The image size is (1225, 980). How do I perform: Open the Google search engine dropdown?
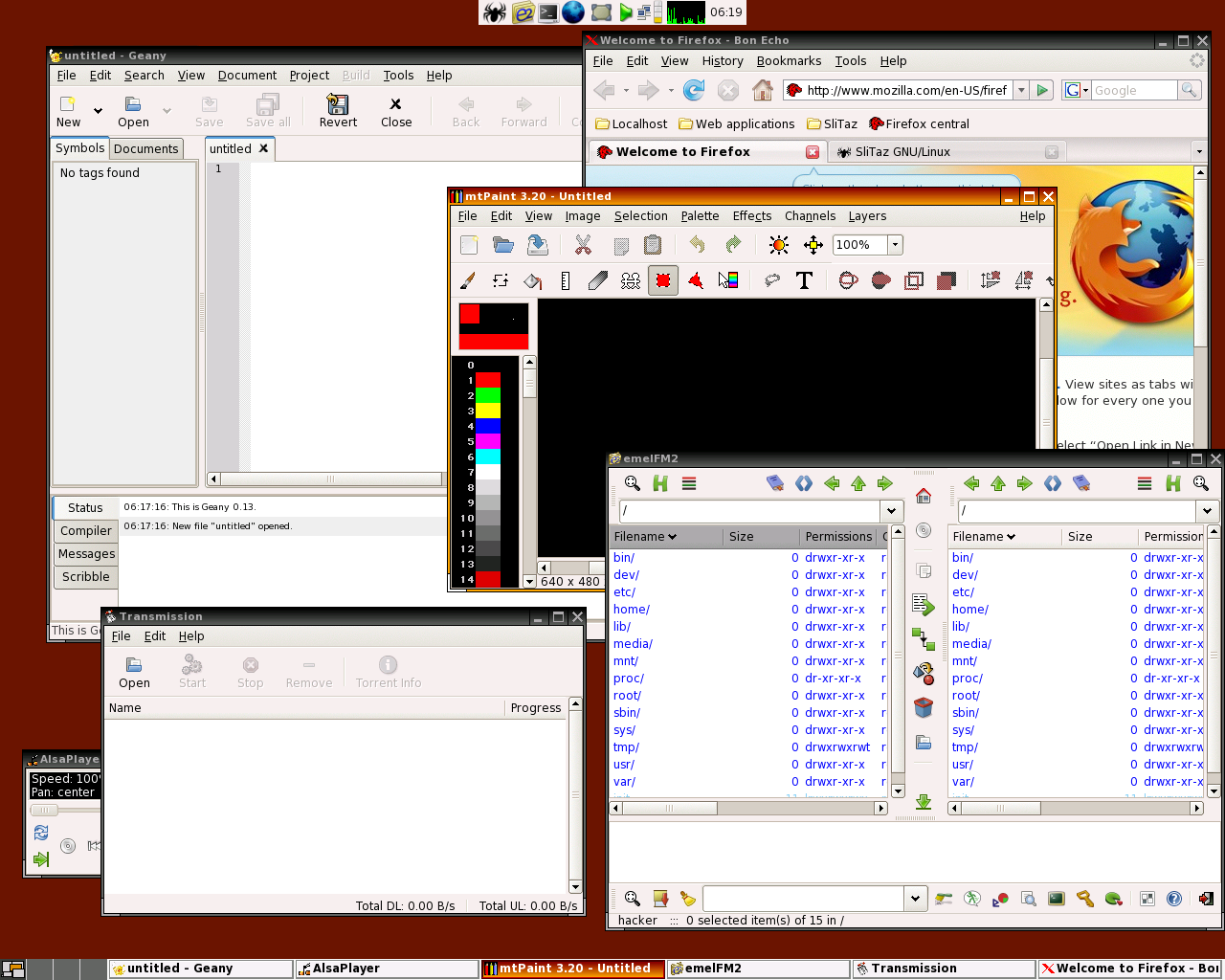pos(1077,90)
